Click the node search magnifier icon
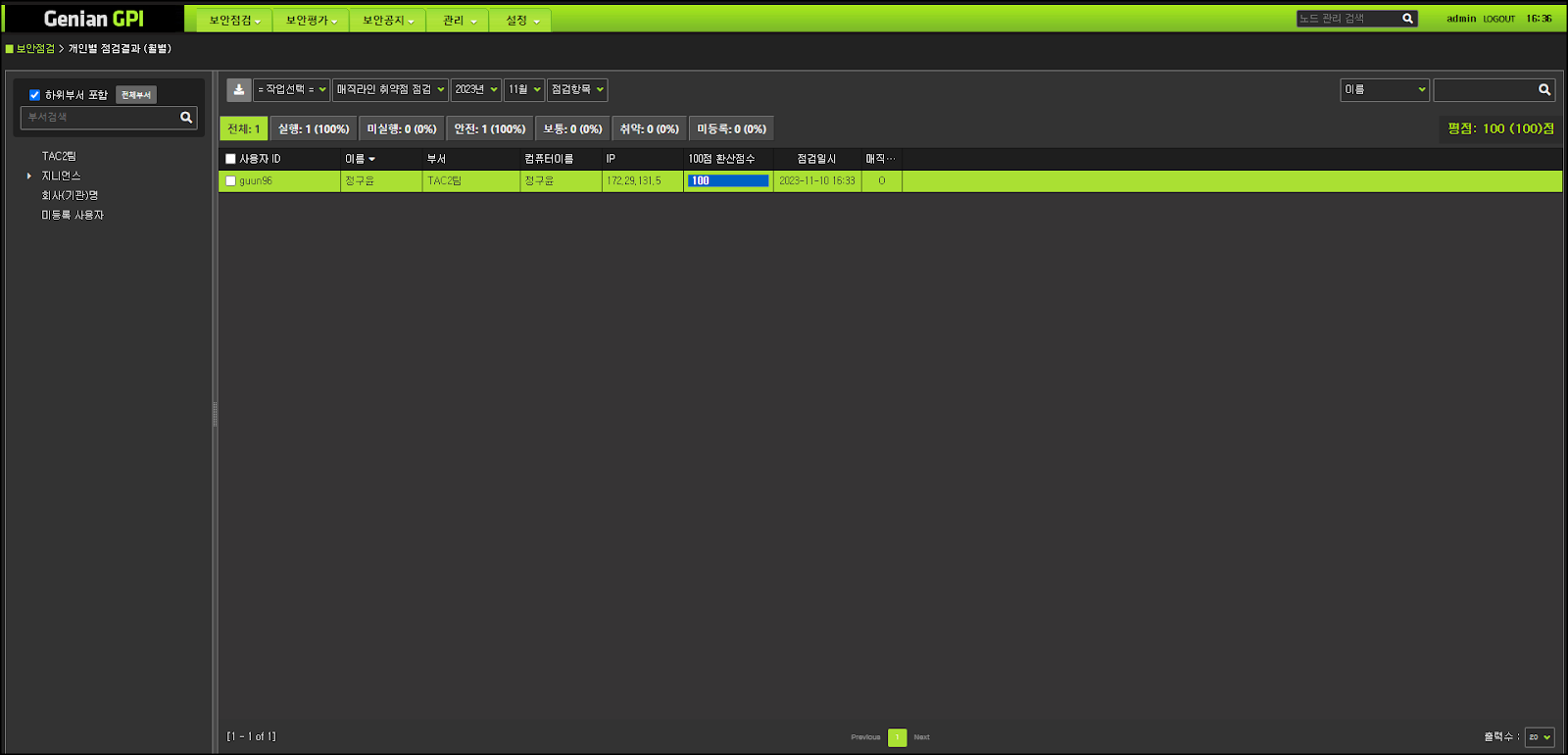 click(1407, 19)
